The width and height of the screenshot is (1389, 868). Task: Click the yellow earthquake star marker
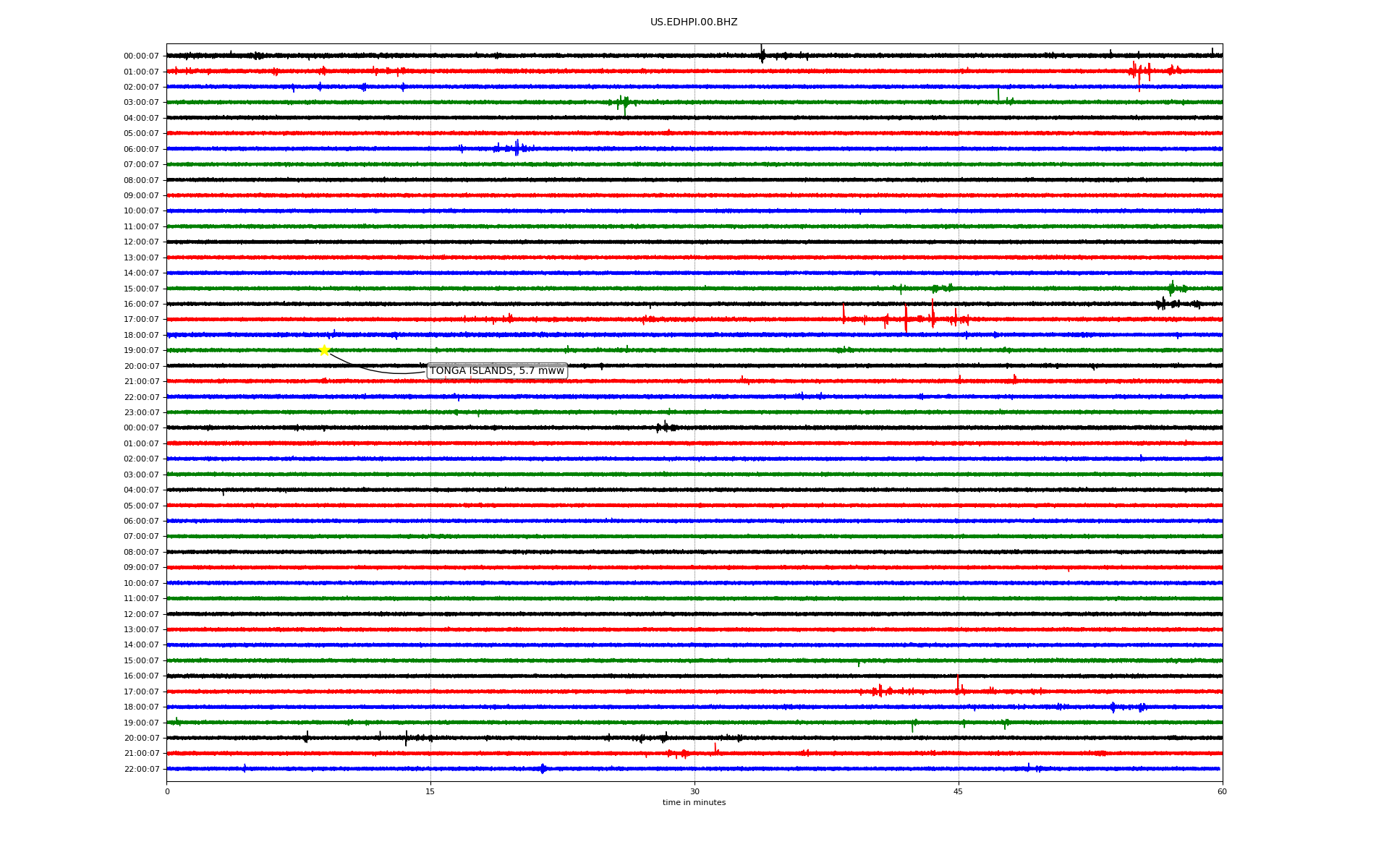pos(324,350)
